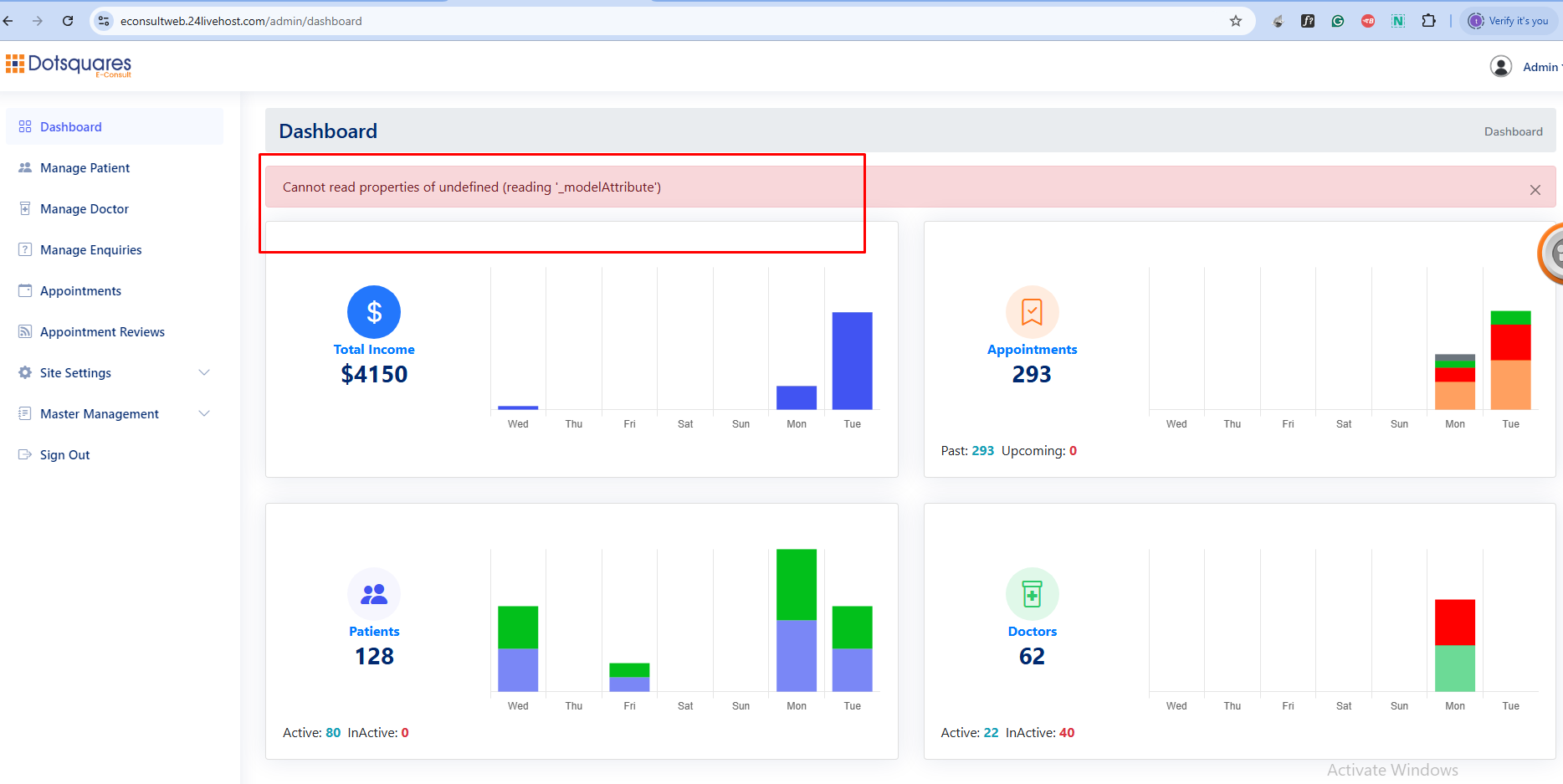1563x784 pixels.
Task: Sign Out from the sidebar
Action: pos(115,454)
